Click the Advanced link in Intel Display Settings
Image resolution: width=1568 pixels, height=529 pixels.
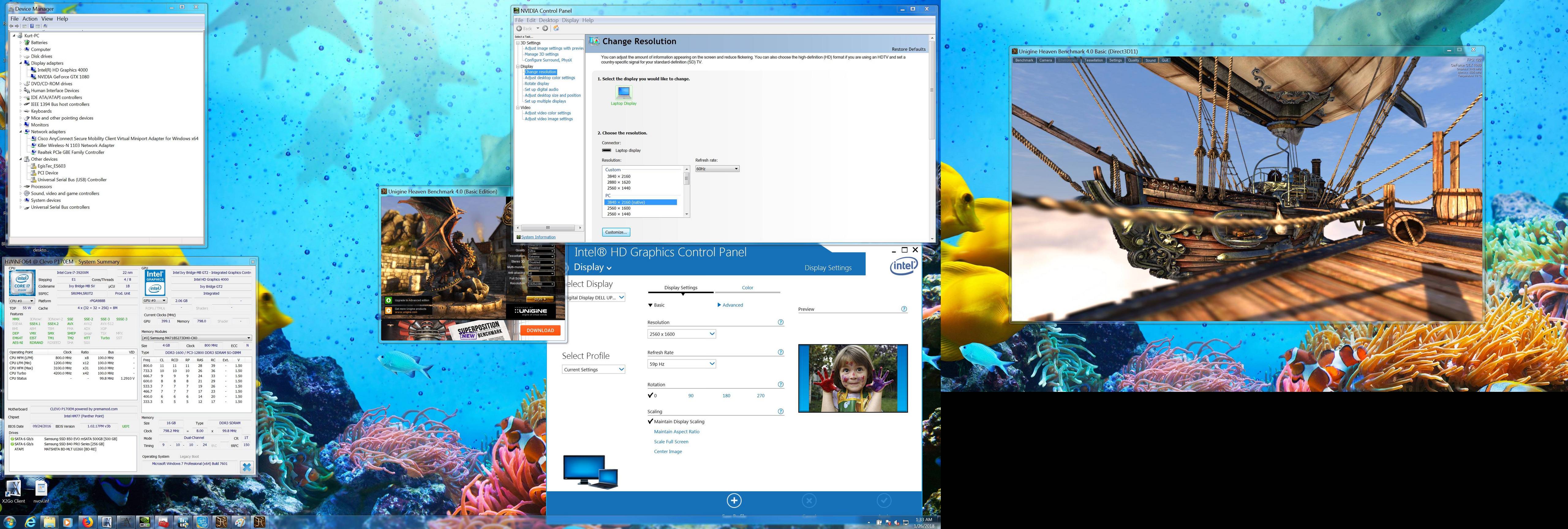coord(730,305)
